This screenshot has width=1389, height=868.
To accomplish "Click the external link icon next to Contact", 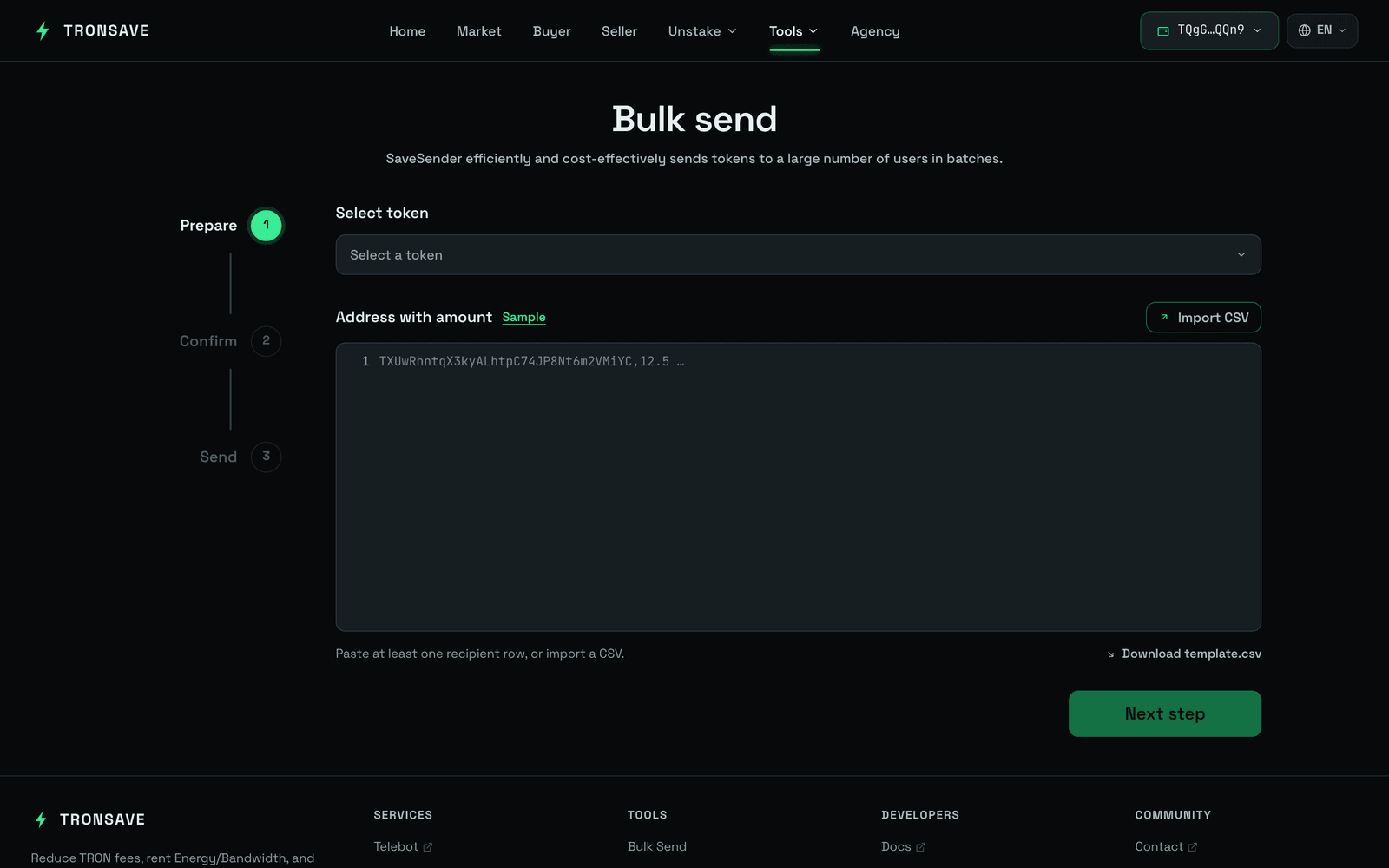I will click(x=1192, y=847).
